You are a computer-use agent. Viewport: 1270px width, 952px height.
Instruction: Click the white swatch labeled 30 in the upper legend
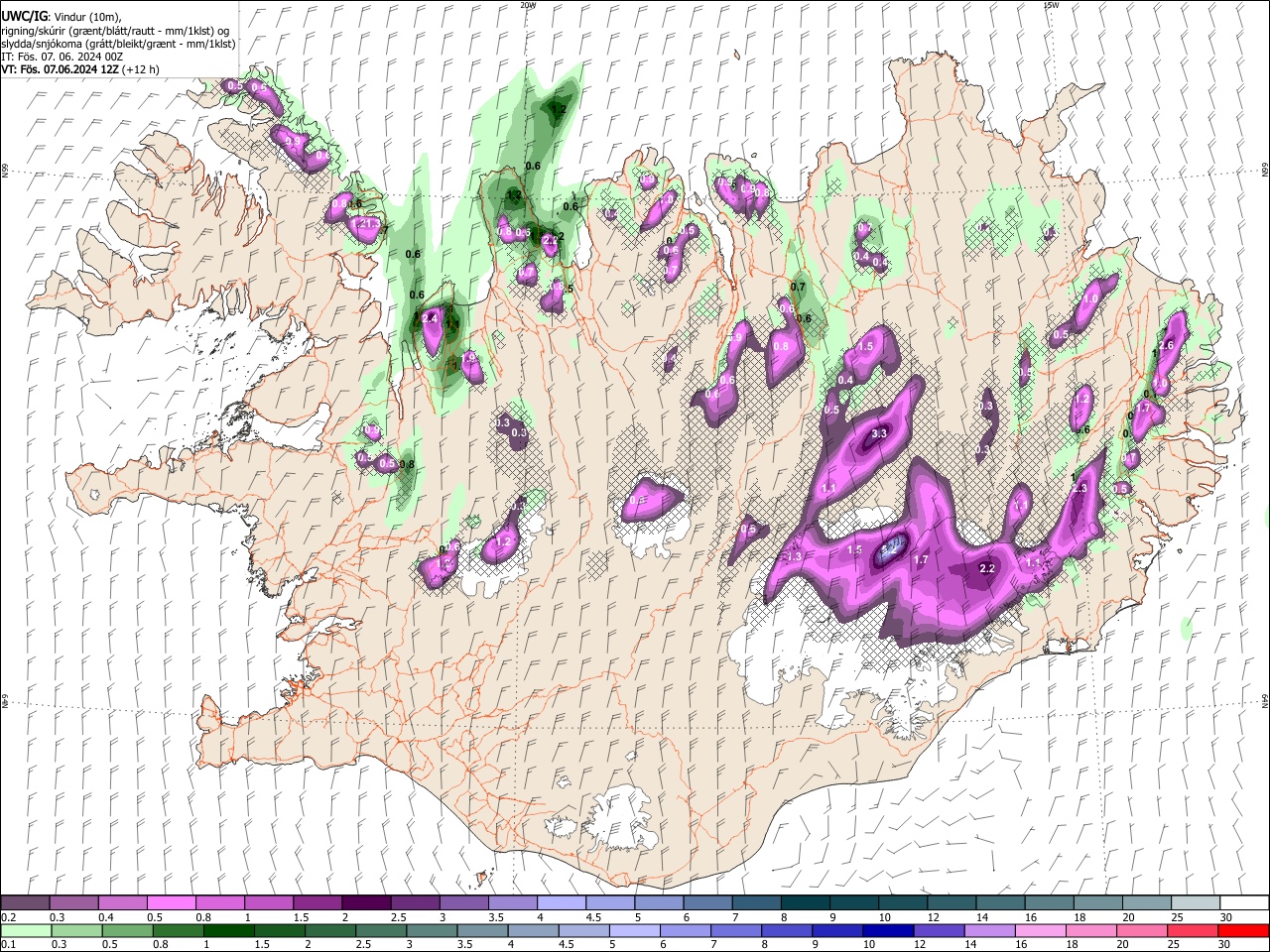click(x=1245, y=902)
